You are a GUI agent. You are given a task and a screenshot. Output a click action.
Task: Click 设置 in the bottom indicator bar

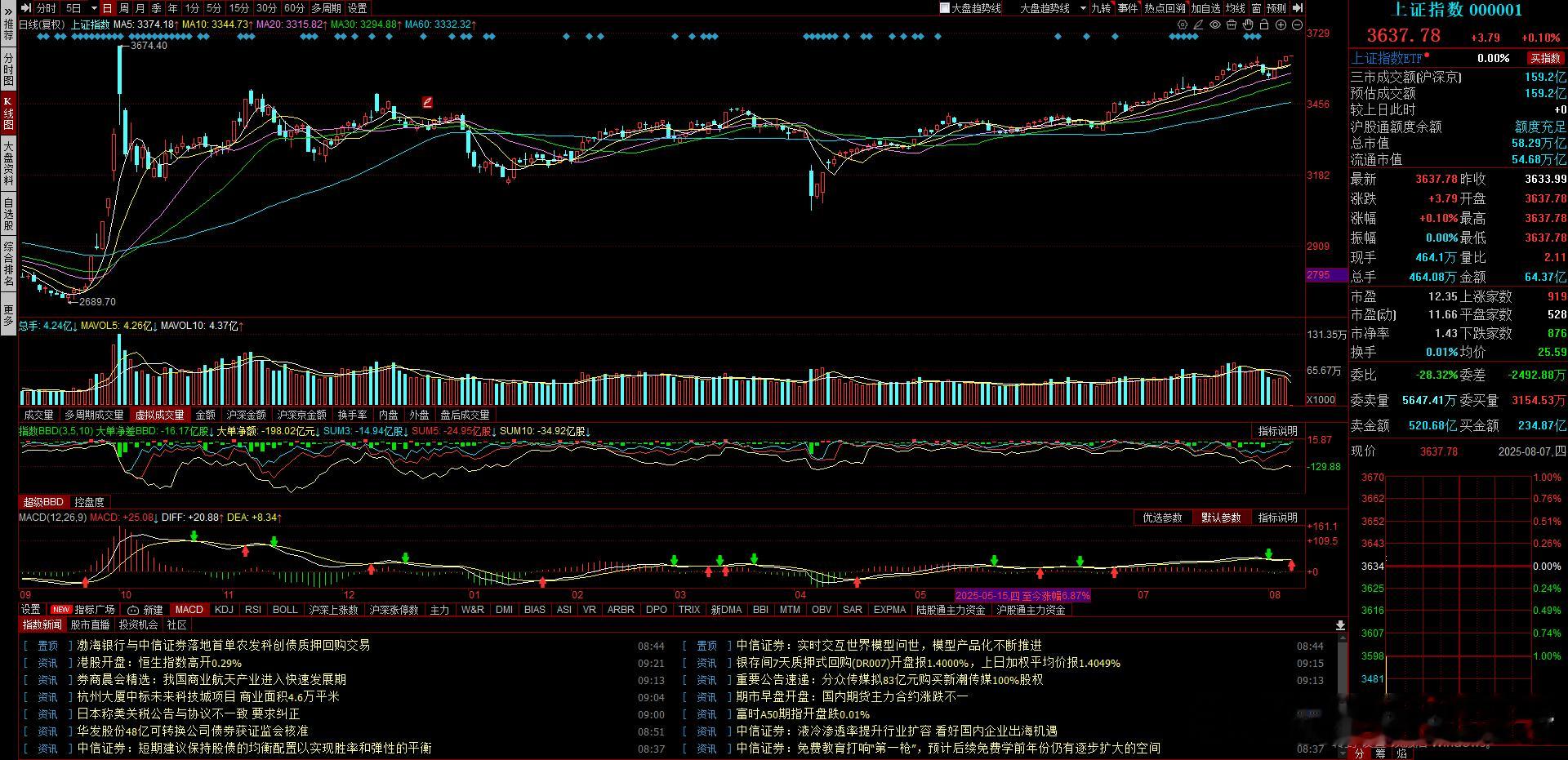click(31, 610)
